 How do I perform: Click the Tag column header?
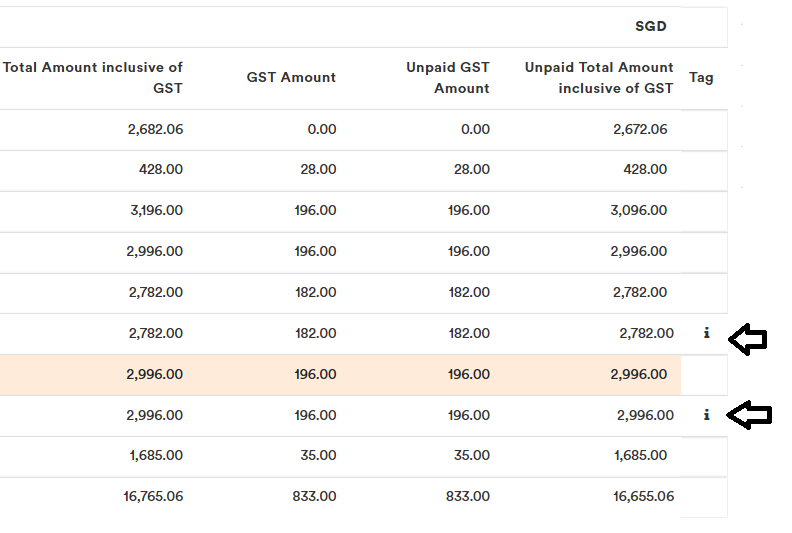coord(701,78)
